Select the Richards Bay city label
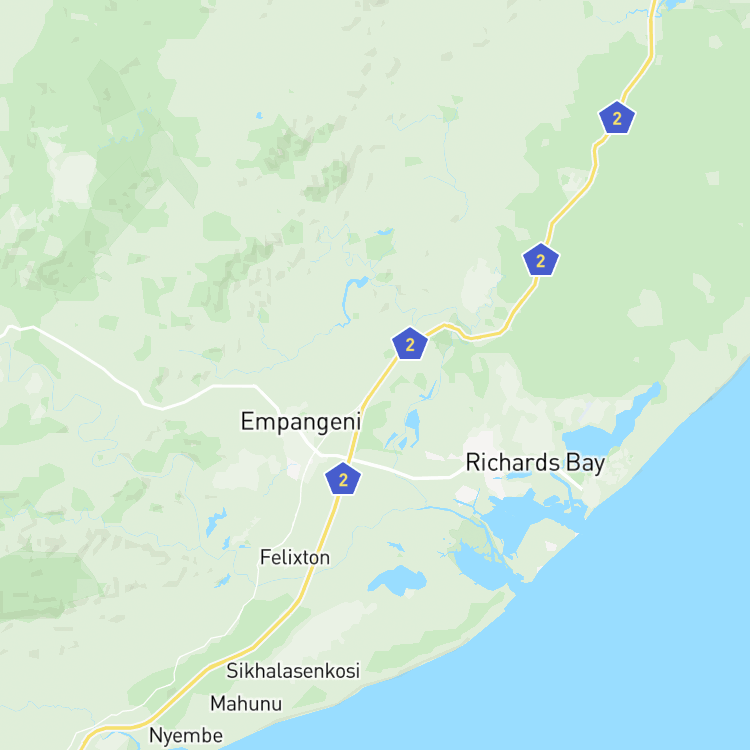The image size is (750, 750). [535, 463]
